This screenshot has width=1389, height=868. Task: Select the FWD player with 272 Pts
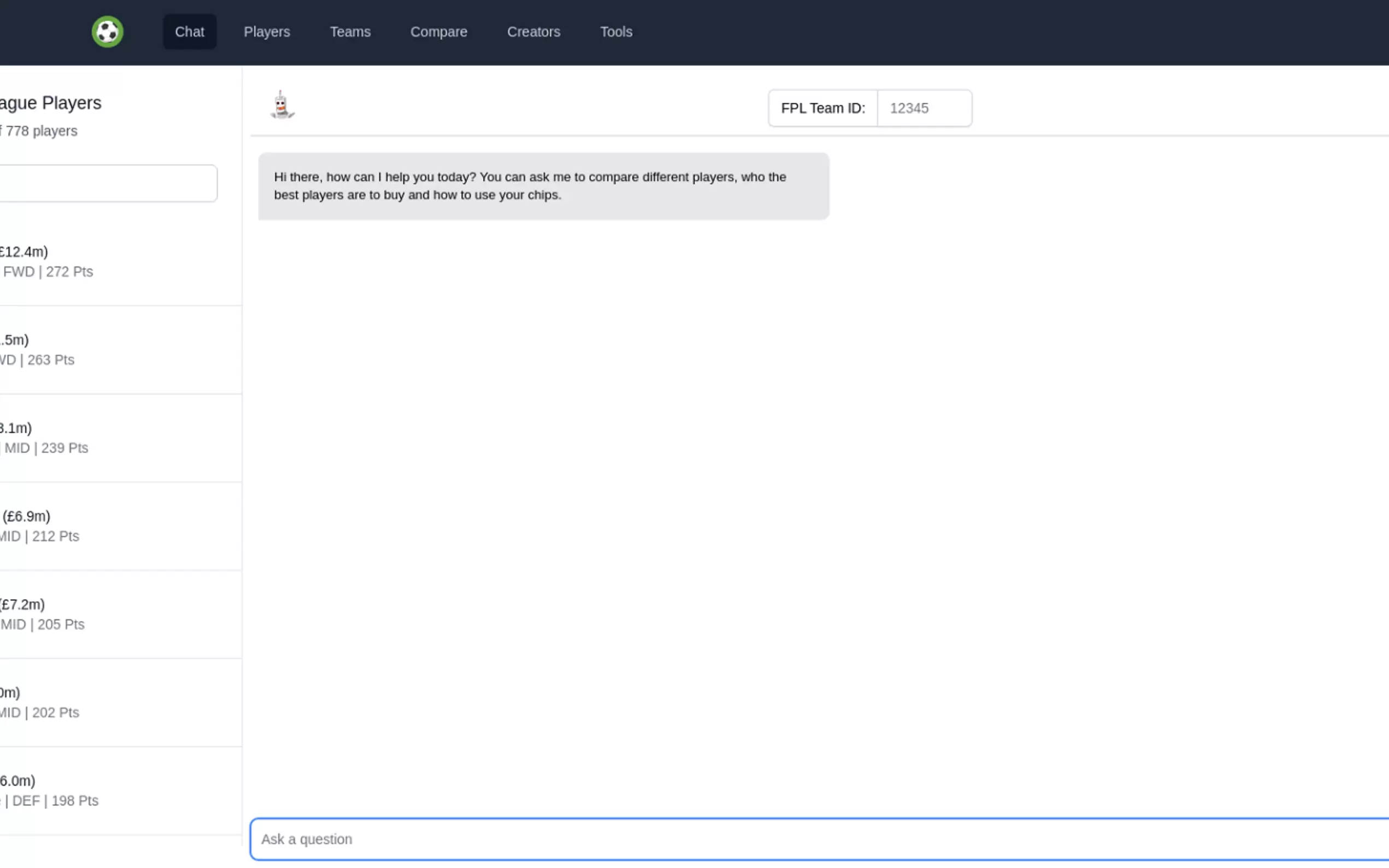pyautogui.click(x=86, y=261)
